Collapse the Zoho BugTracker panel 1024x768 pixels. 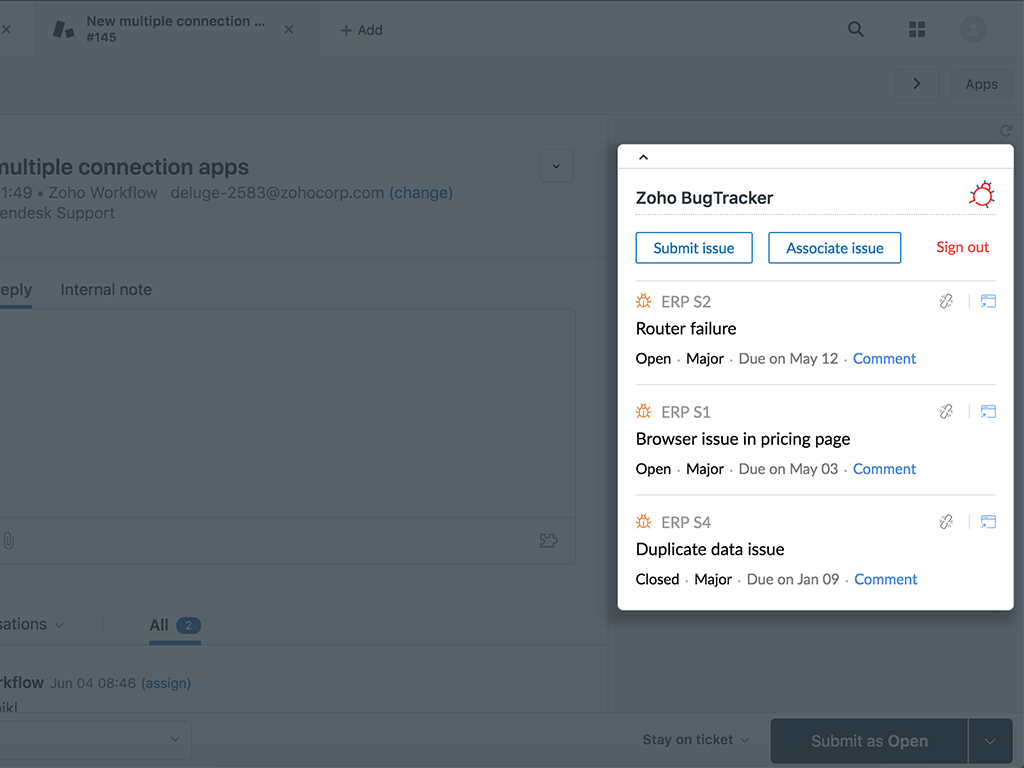point(643,157)
